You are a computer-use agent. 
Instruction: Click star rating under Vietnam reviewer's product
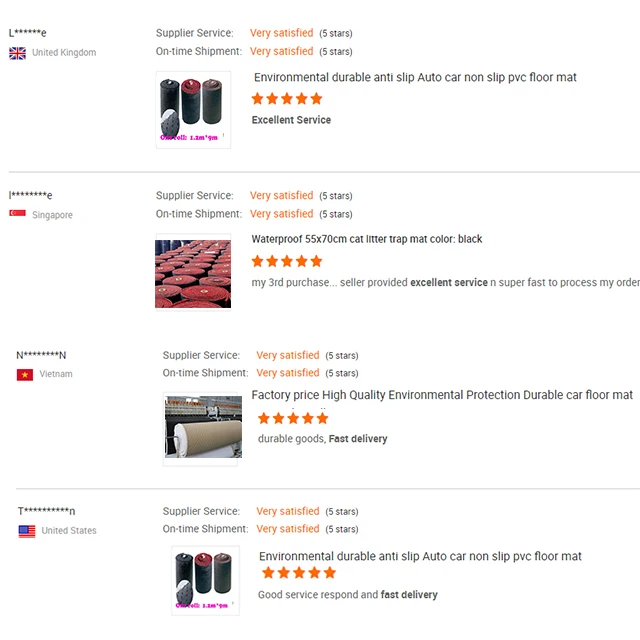click(x=293, y=418)
